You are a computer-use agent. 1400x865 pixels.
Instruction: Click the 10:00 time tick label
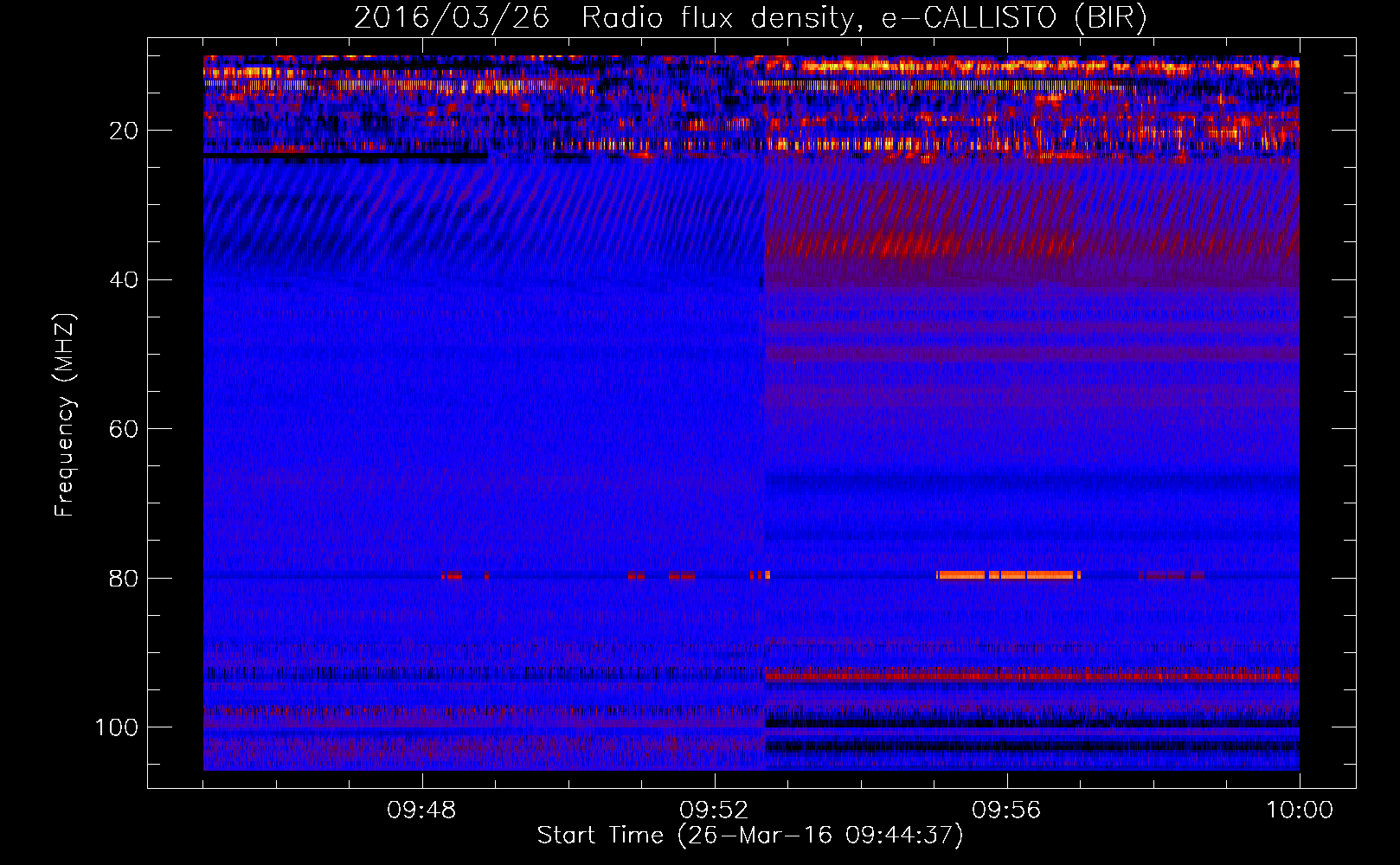click(x=1300, y=811)
